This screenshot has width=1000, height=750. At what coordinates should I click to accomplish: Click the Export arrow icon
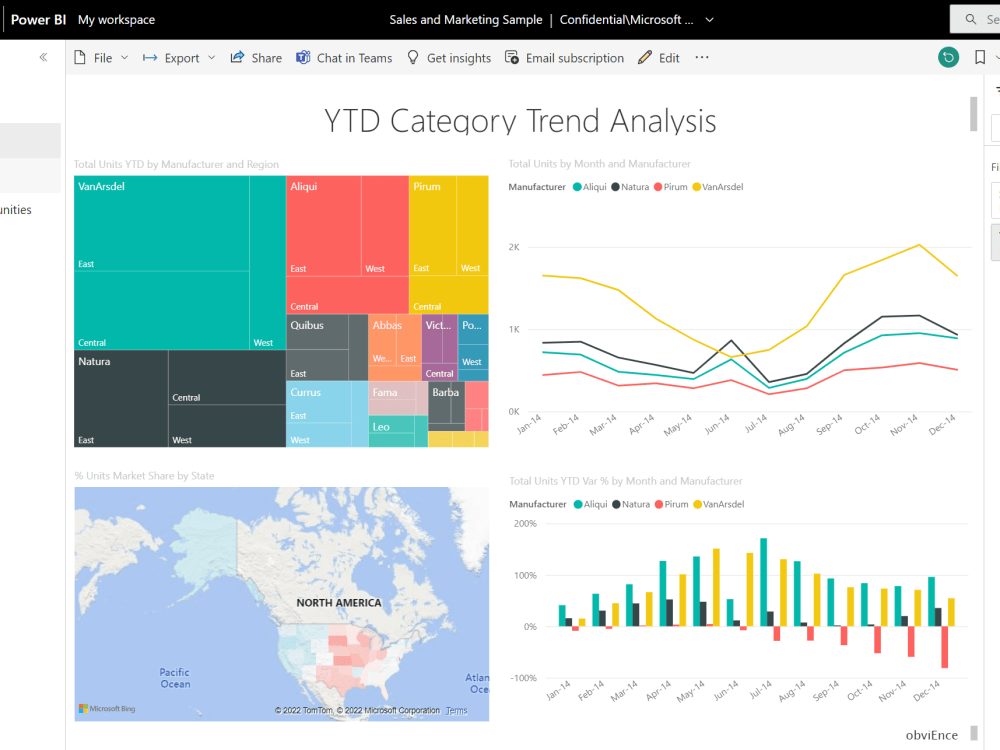pos(150,57)
